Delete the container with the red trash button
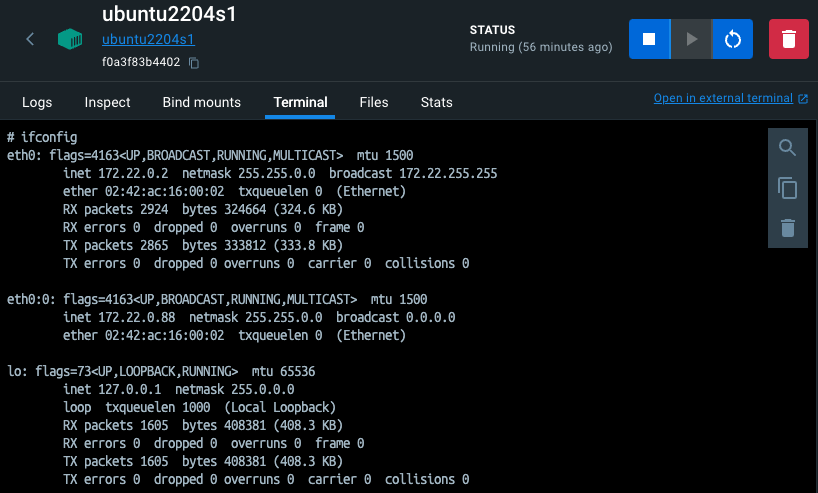818x493 pixels. coord(789,39)
